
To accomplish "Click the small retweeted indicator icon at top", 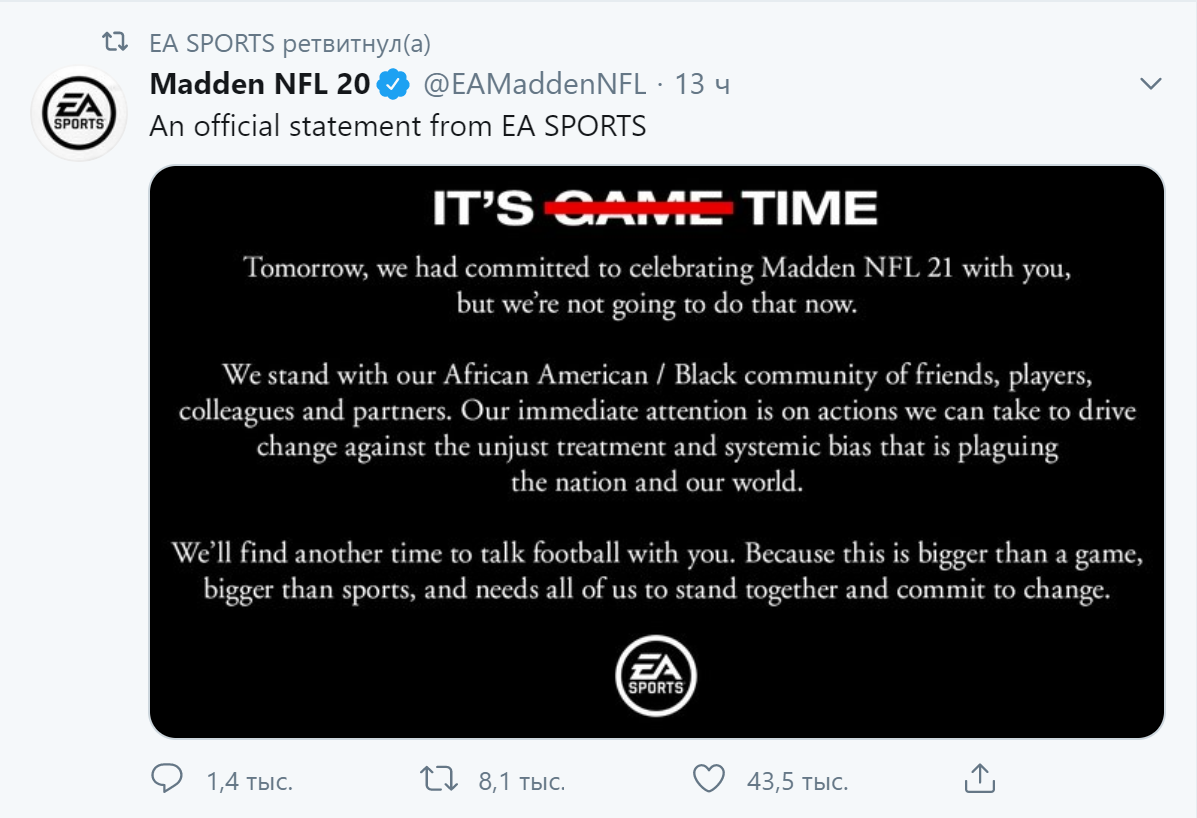I will pyautogui.click(x=117, y=43).
